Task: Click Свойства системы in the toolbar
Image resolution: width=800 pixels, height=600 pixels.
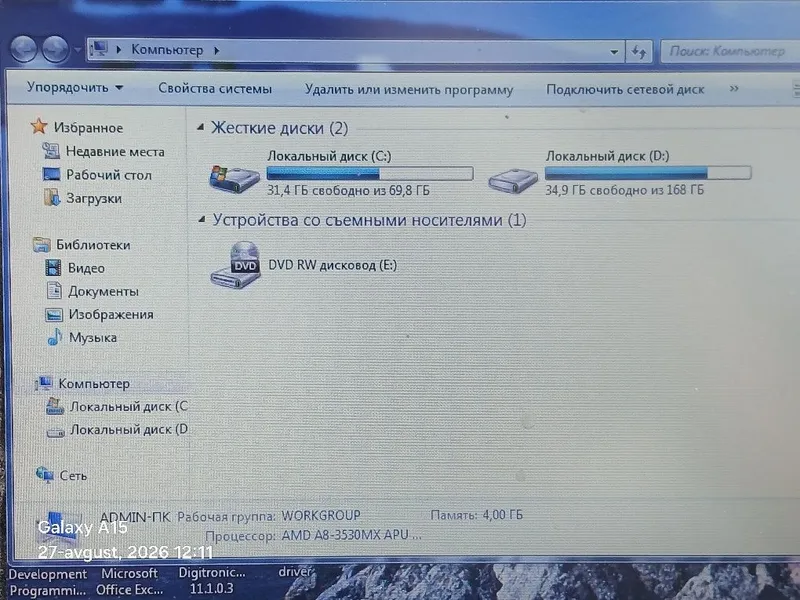Action: click(x=215, y=88)
